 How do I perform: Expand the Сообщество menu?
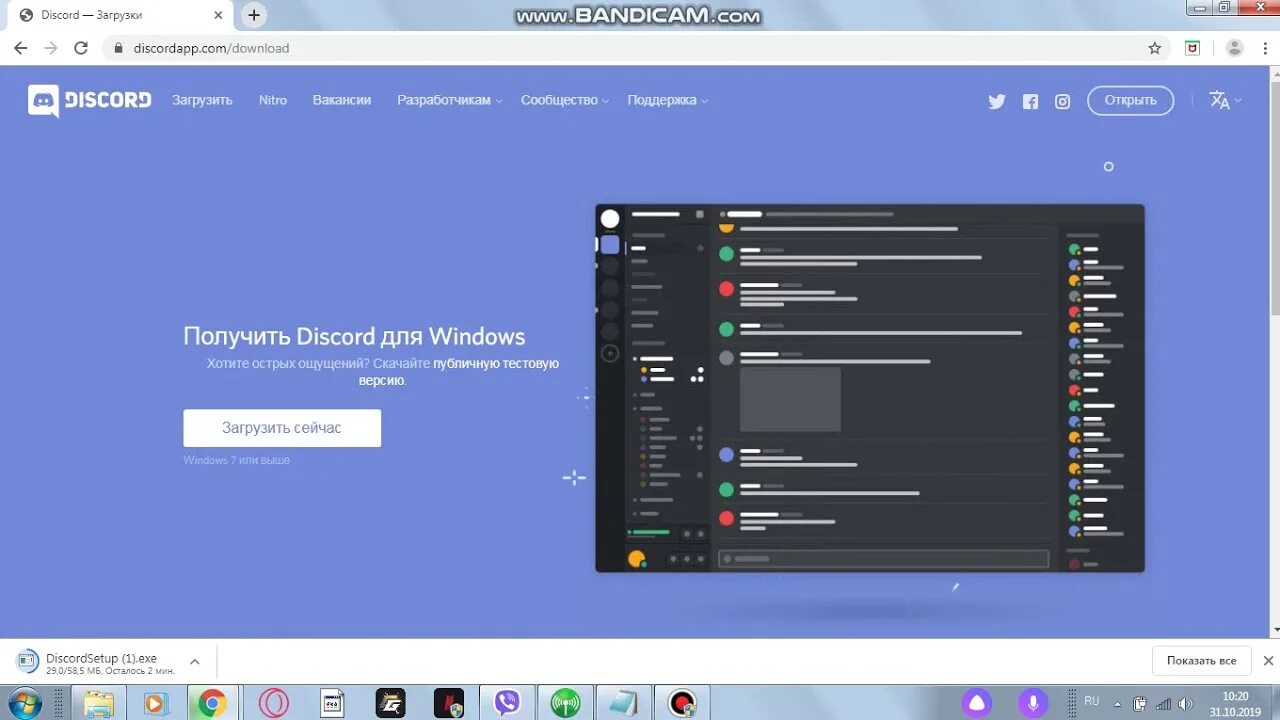click(565, 100)
